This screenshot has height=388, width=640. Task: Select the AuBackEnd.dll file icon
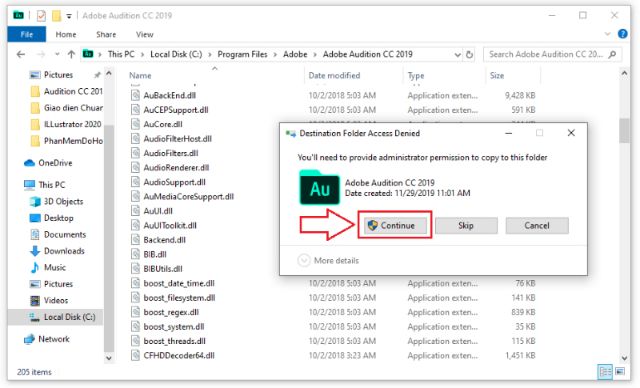tap(135, 95)
